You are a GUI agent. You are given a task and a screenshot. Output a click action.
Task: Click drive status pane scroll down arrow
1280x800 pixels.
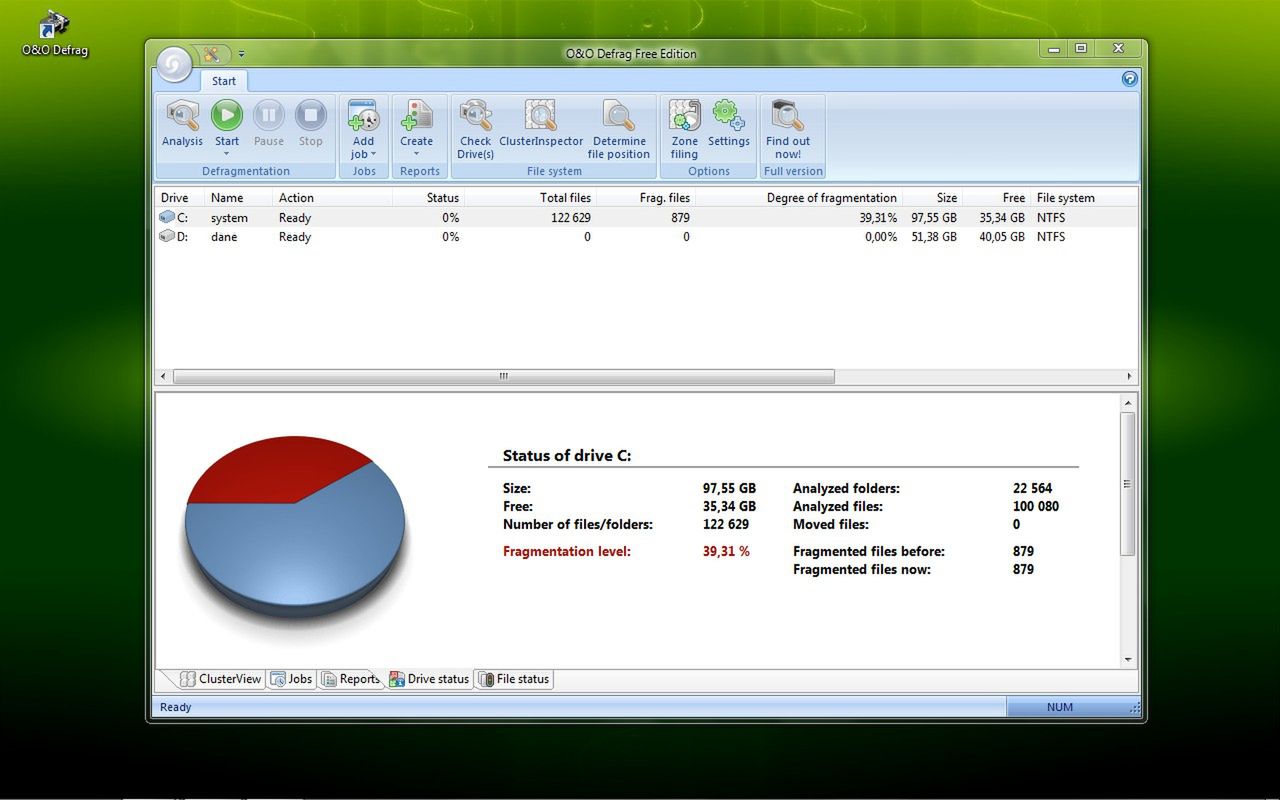(x=1128, y=659)
